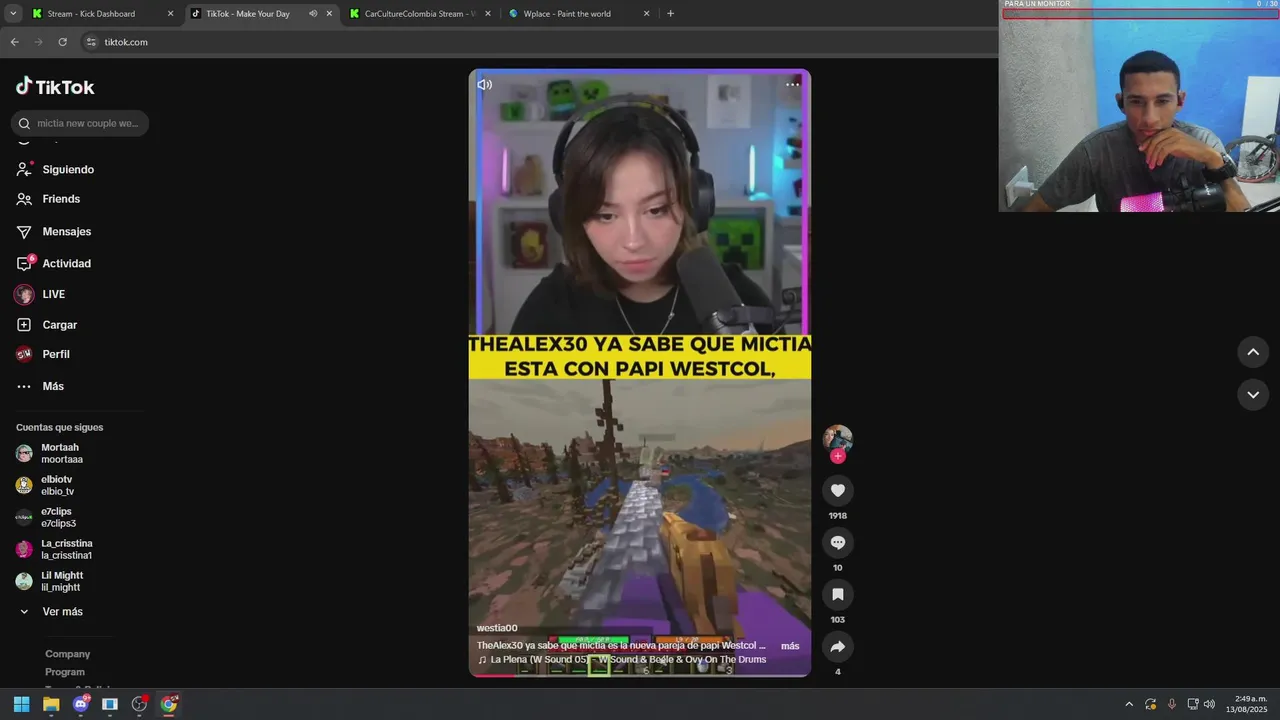Open site information icon in address bar

point(91,42)
